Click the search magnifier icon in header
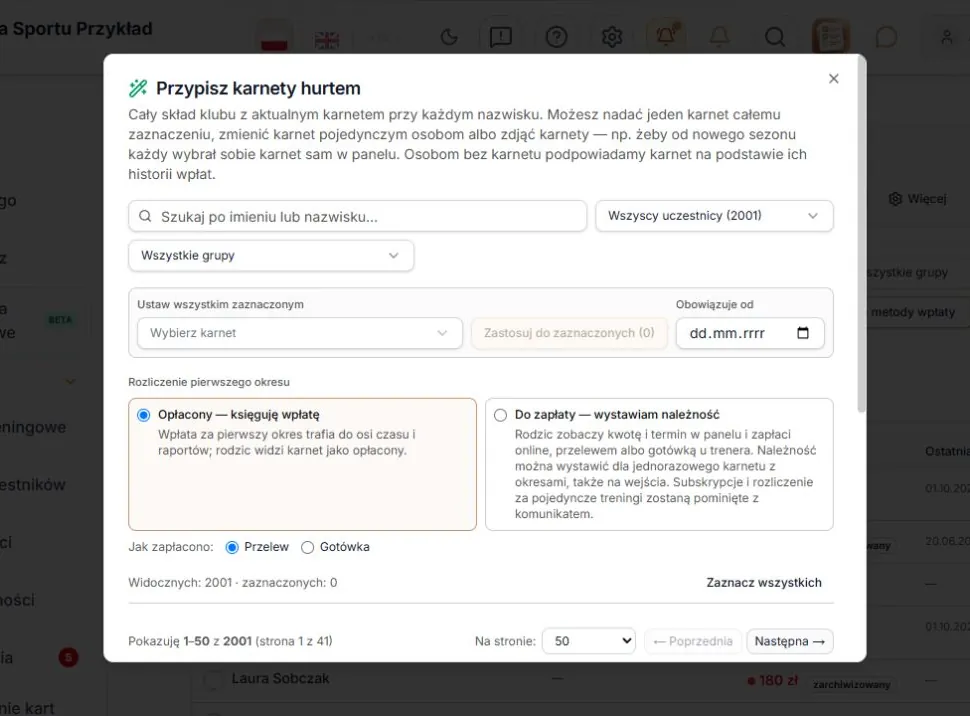Screen dimensions: 970x716 (x=775, y=37)
